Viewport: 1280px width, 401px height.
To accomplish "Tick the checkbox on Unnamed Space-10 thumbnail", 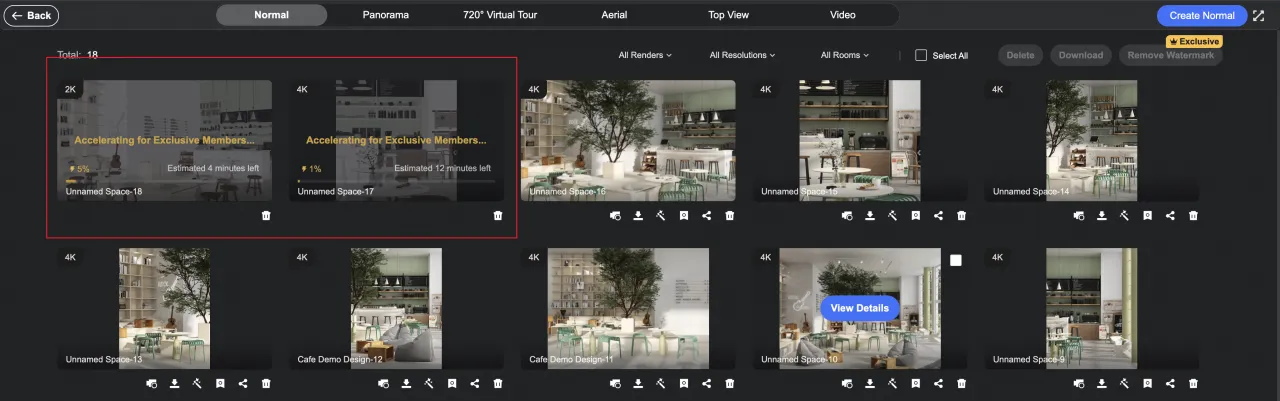I will pos(955,260).
